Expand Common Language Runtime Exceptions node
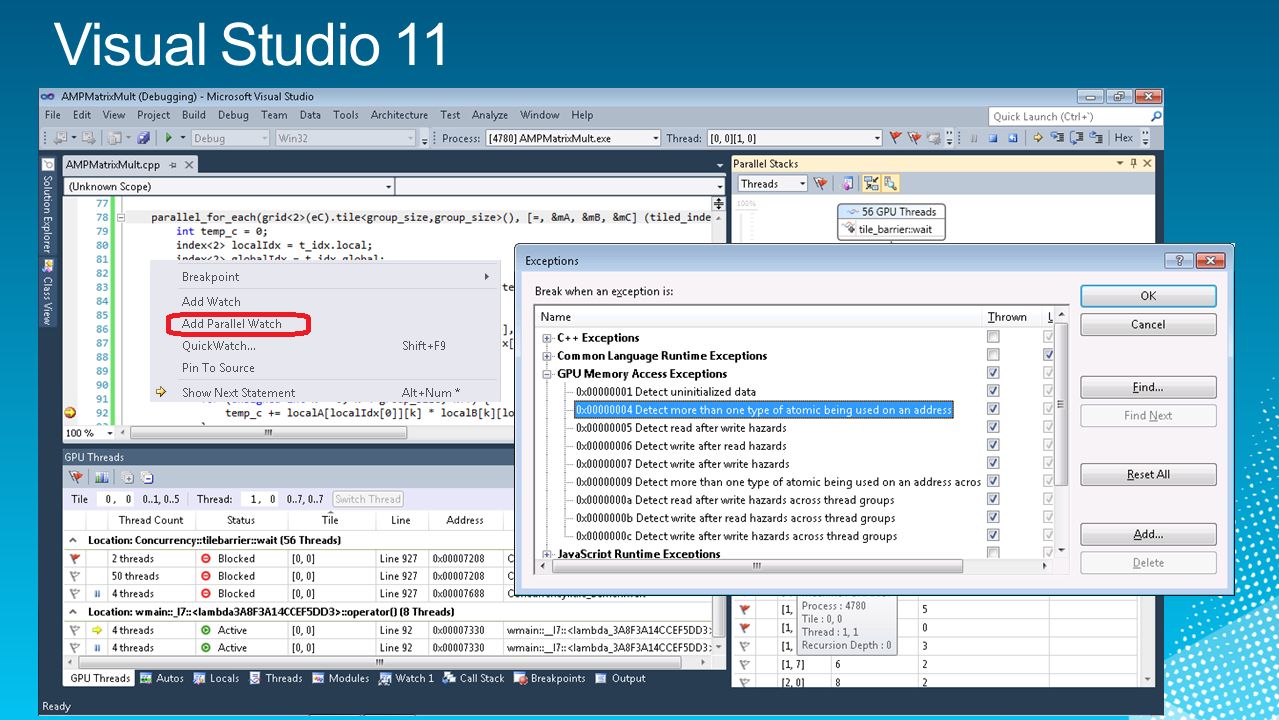 pos(547,356)
